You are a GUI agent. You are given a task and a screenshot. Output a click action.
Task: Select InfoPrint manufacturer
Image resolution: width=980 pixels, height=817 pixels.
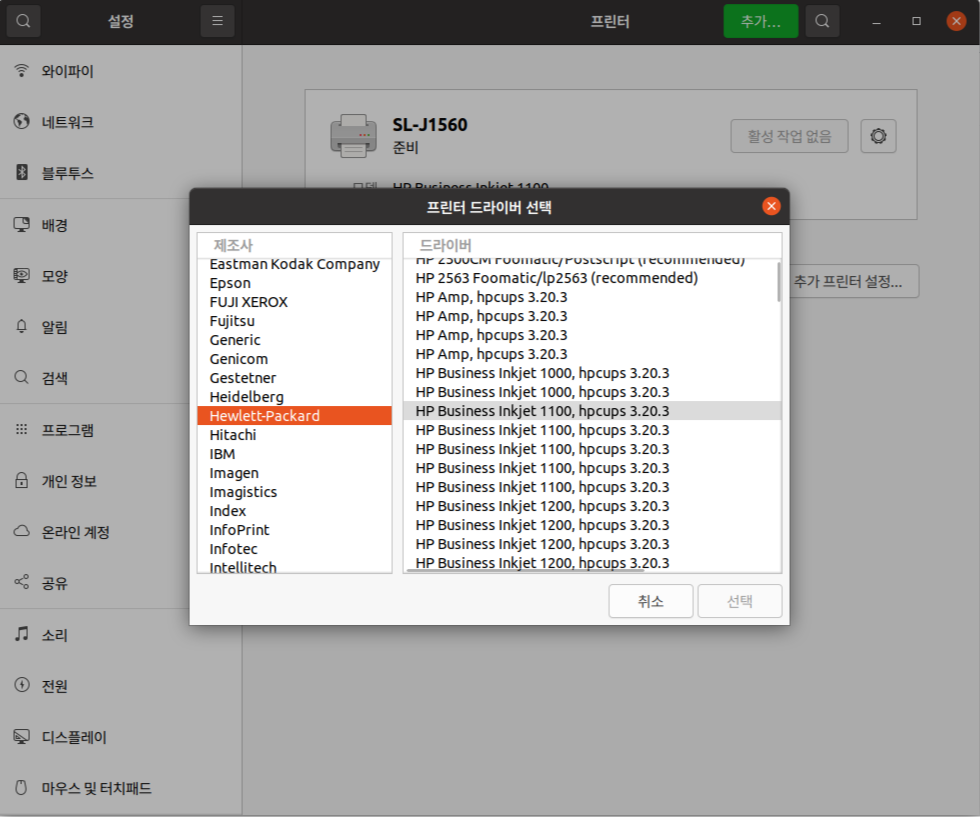tap(294, 529)
